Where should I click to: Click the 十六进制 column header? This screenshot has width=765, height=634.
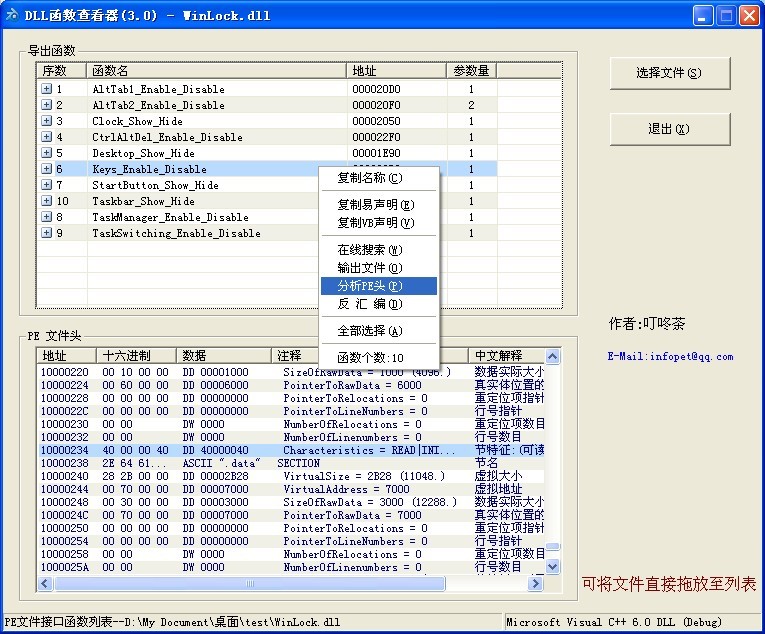(x=136, y=355)
